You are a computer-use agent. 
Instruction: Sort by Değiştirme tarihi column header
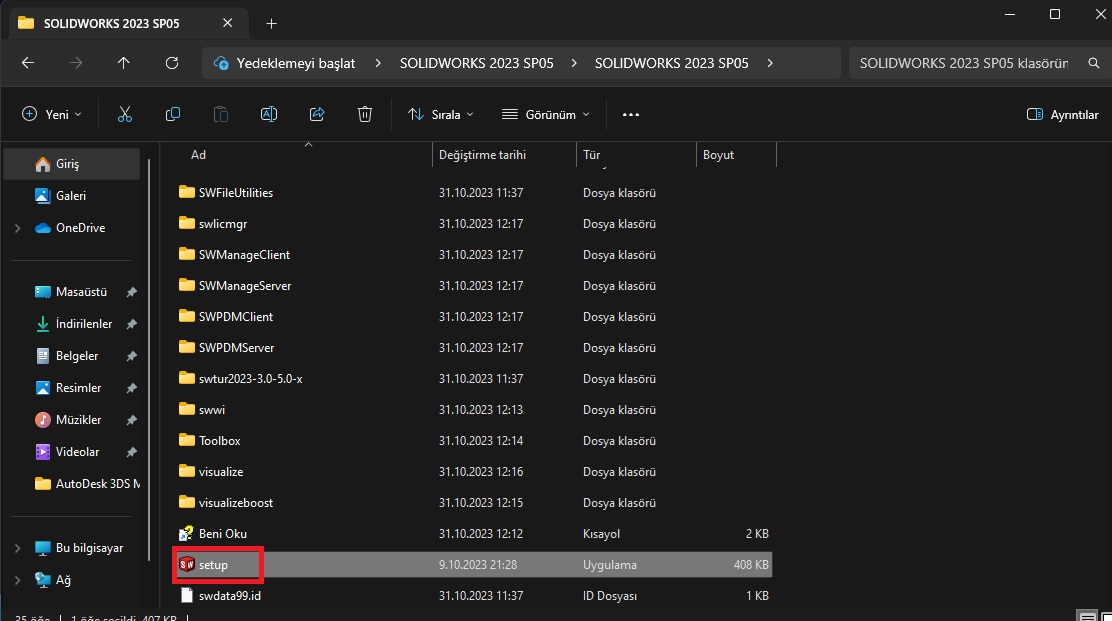[x=482, y=155]
